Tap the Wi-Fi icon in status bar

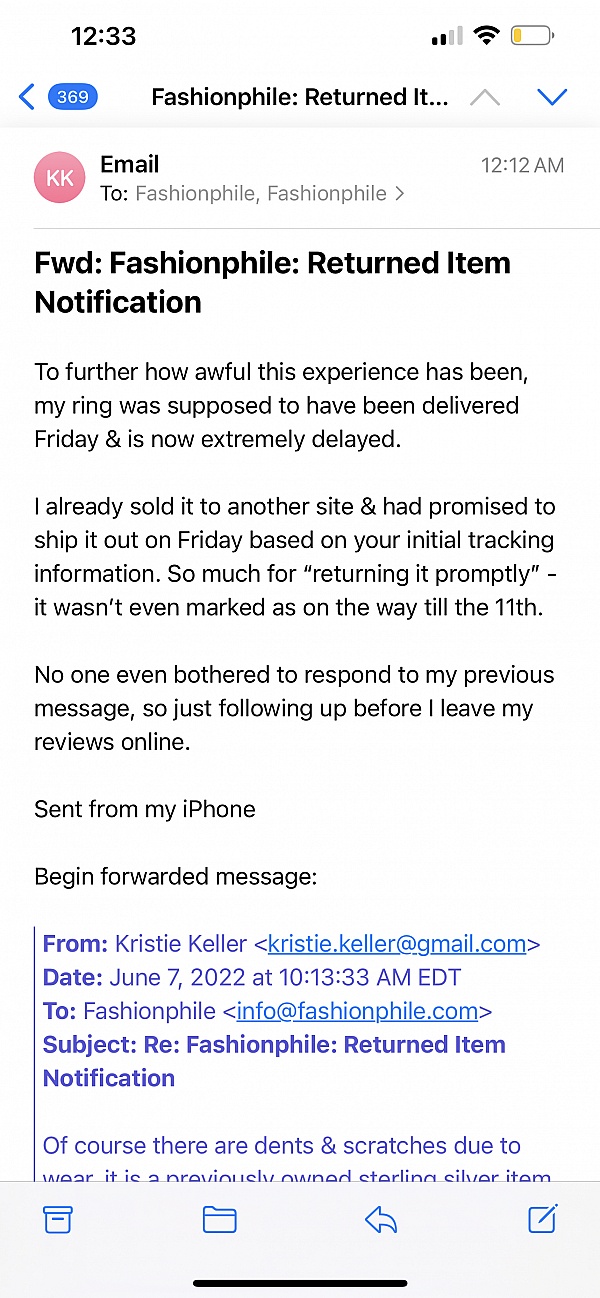[487, 35]
